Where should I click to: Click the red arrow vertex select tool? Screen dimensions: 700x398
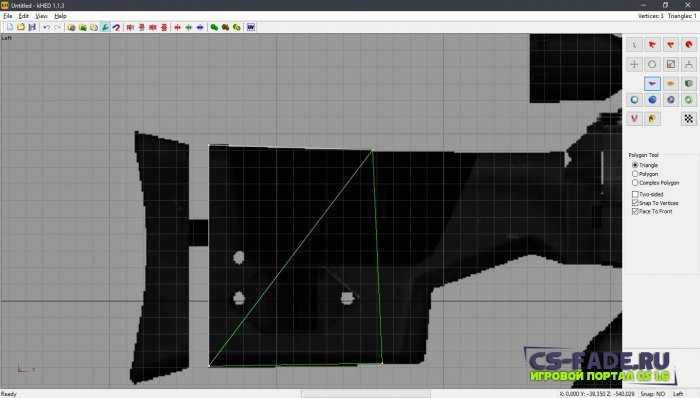652,45
